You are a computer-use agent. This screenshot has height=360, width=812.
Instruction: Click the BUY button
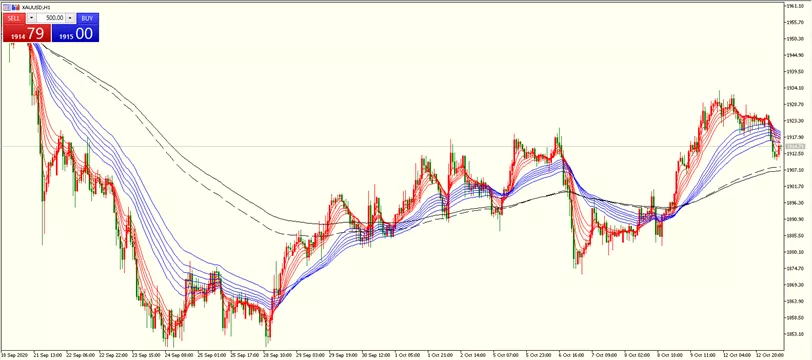88,18
